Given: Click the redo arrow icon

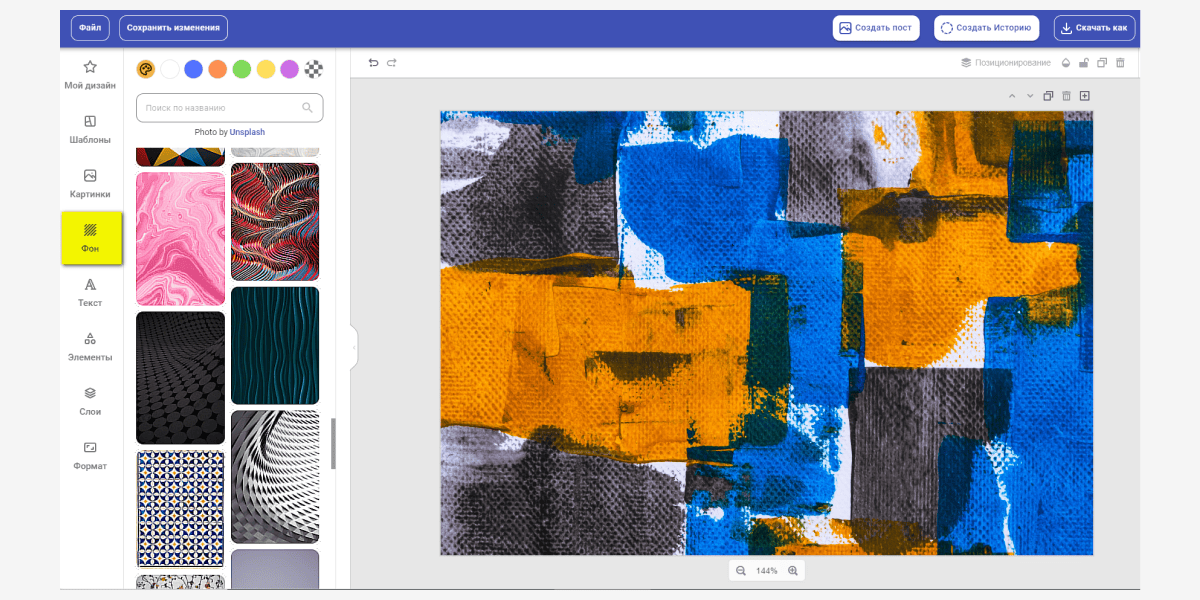Looking at the screenshot, I should [392, 63].
